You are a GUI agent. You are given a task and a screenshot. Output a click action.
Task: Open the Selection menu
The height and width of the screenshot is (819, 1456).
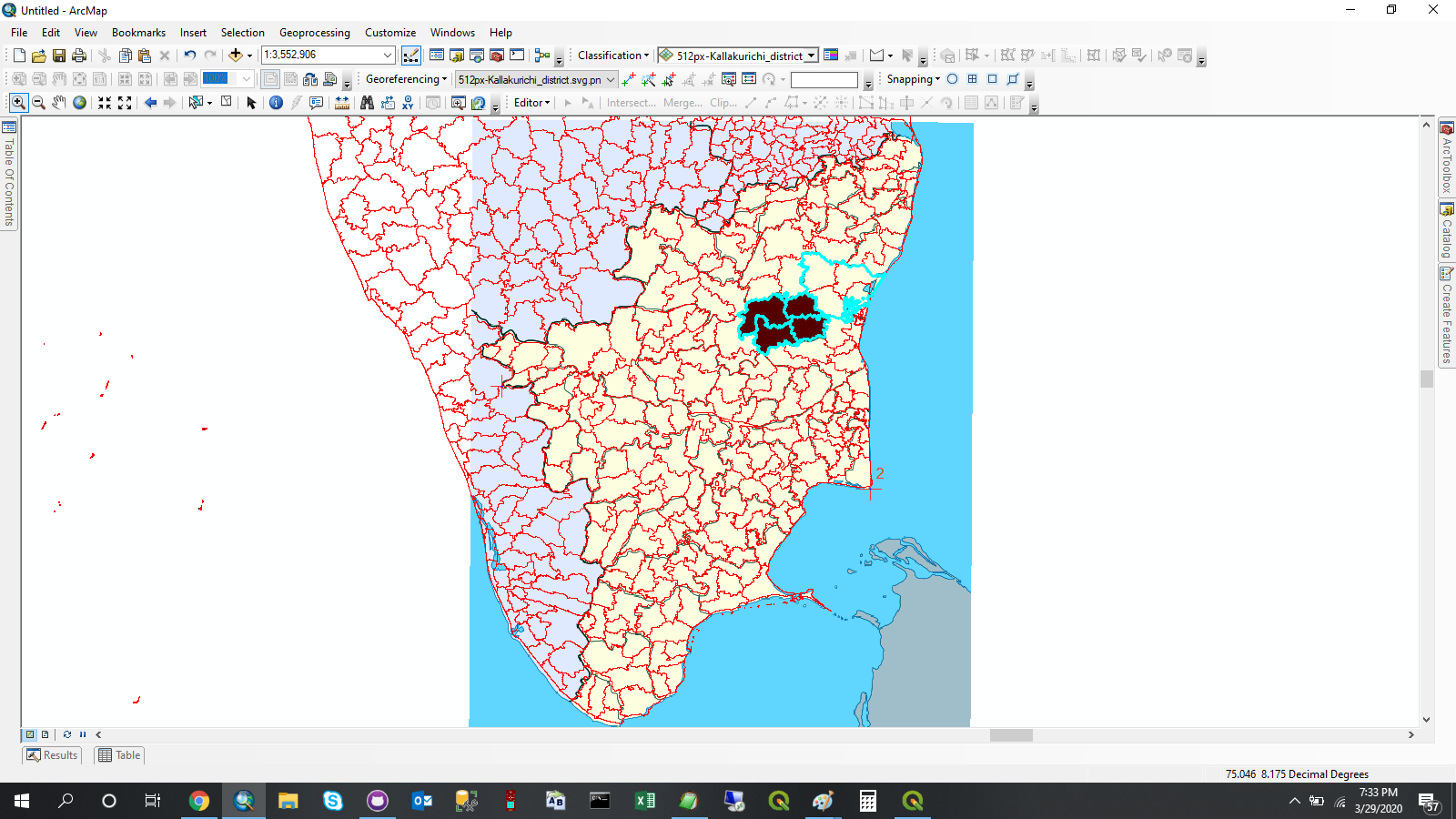coord(242,32)
